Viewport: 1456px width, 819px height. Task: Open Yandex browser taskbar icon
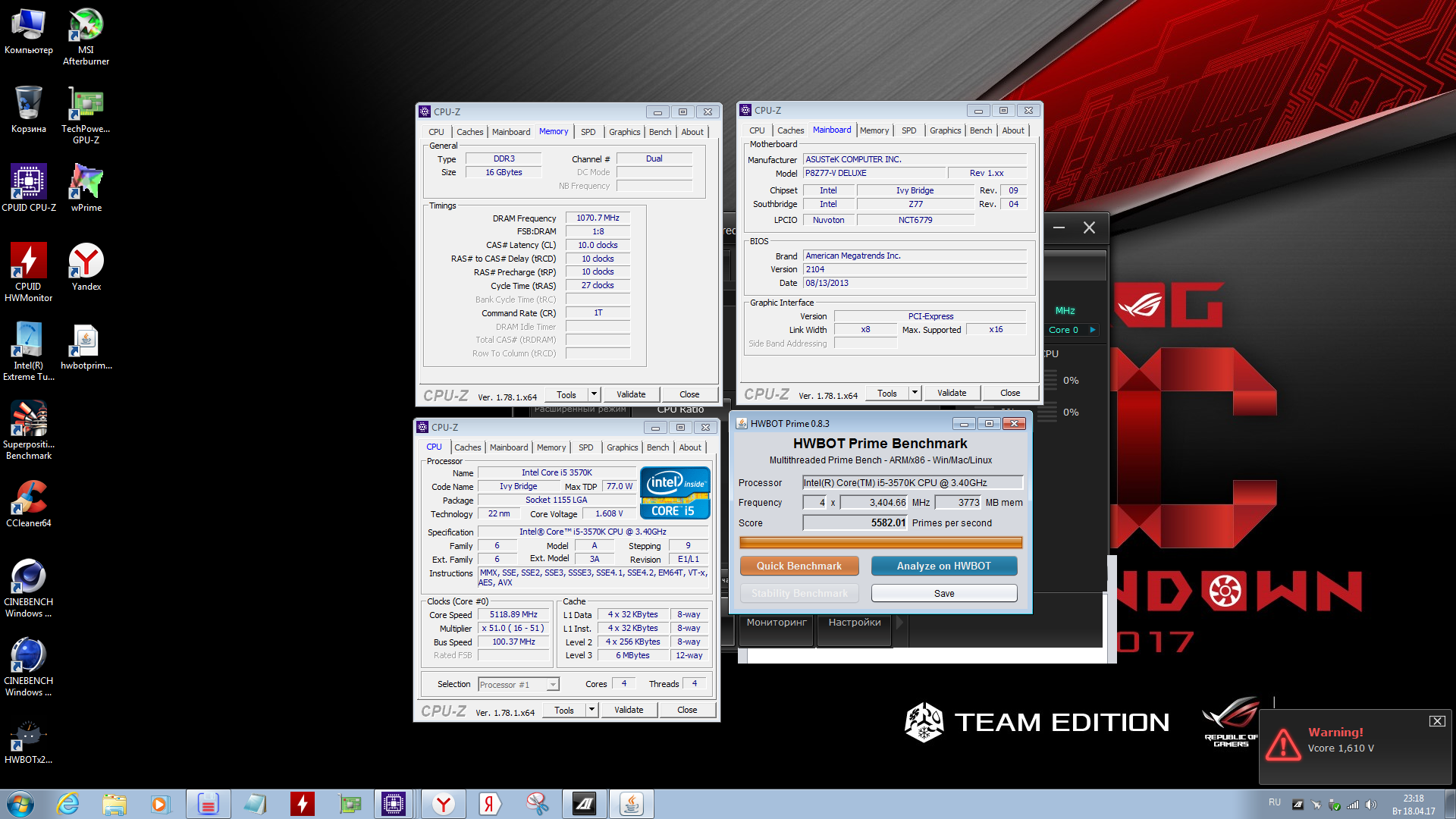pyautogui.click(x=444, y=804)
